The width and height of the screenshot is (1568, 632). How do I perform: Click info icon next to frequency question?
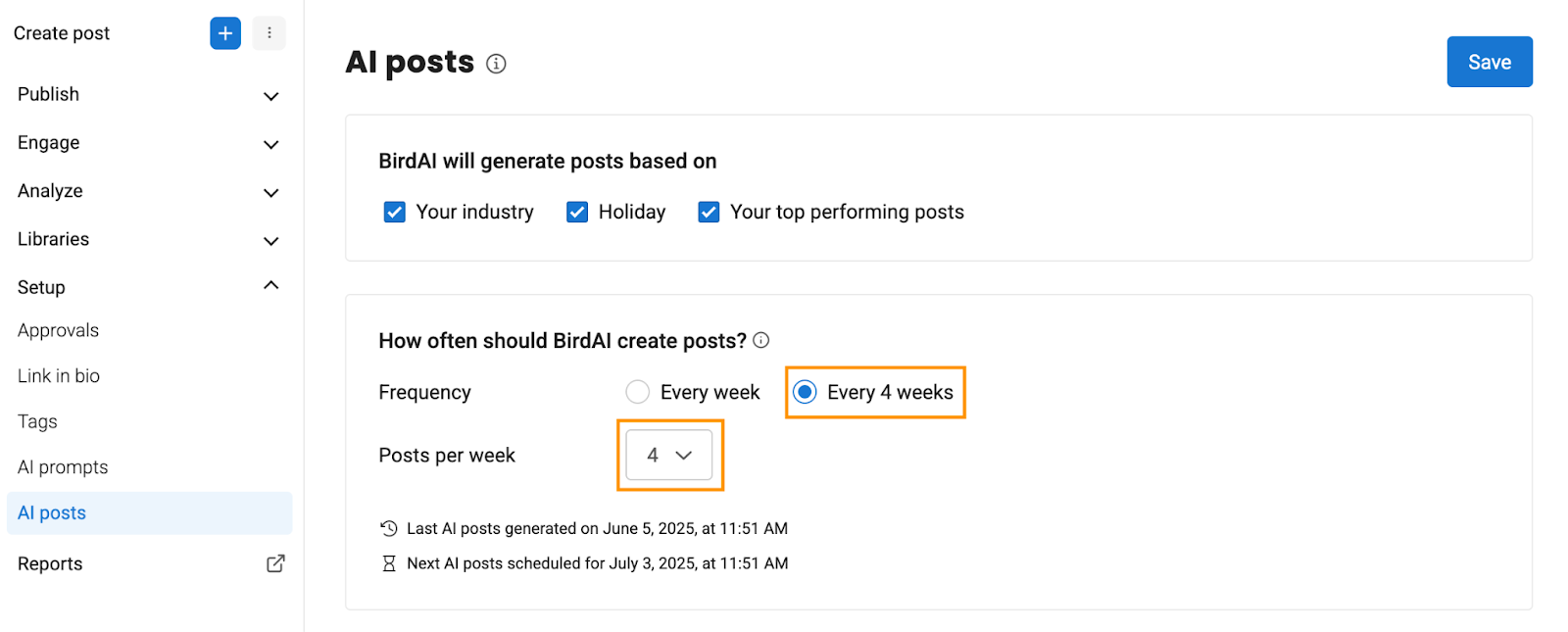[x=761, y=340]
